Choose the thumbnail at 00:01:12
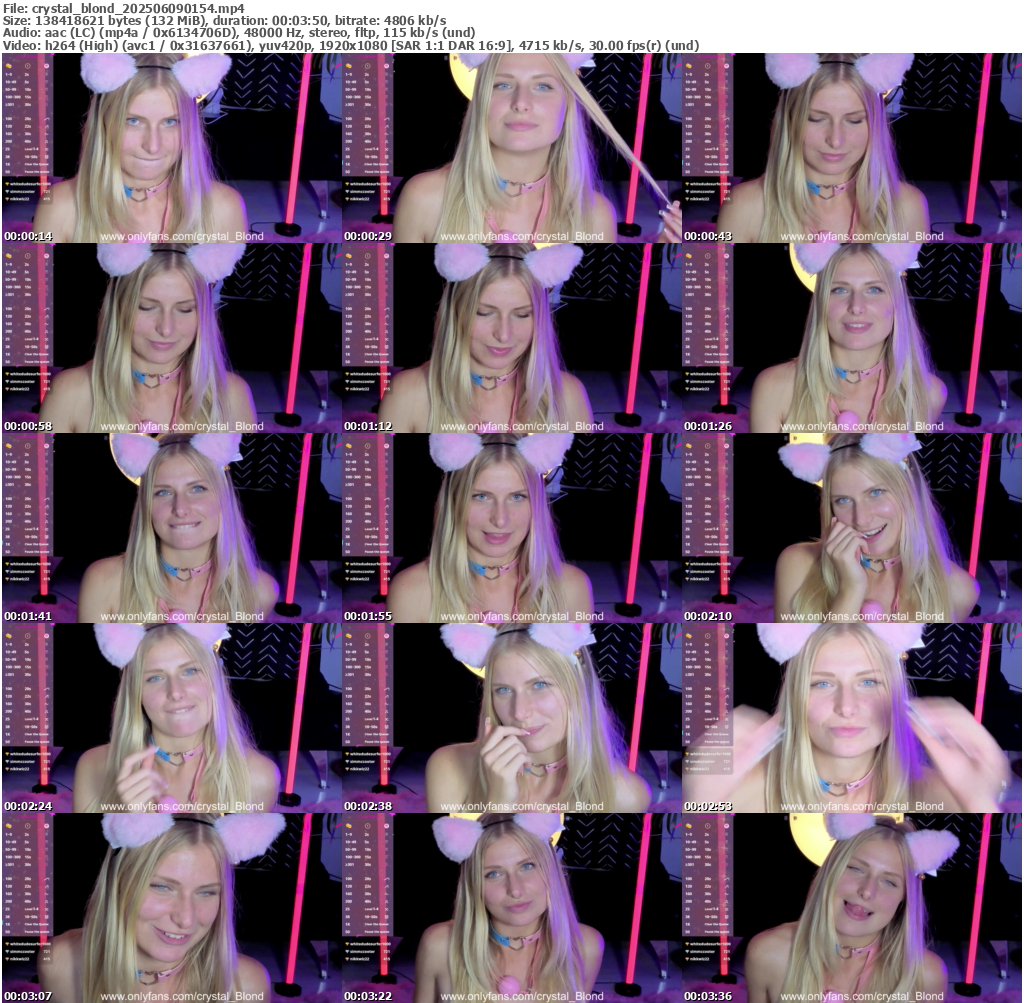 point(511,338)
